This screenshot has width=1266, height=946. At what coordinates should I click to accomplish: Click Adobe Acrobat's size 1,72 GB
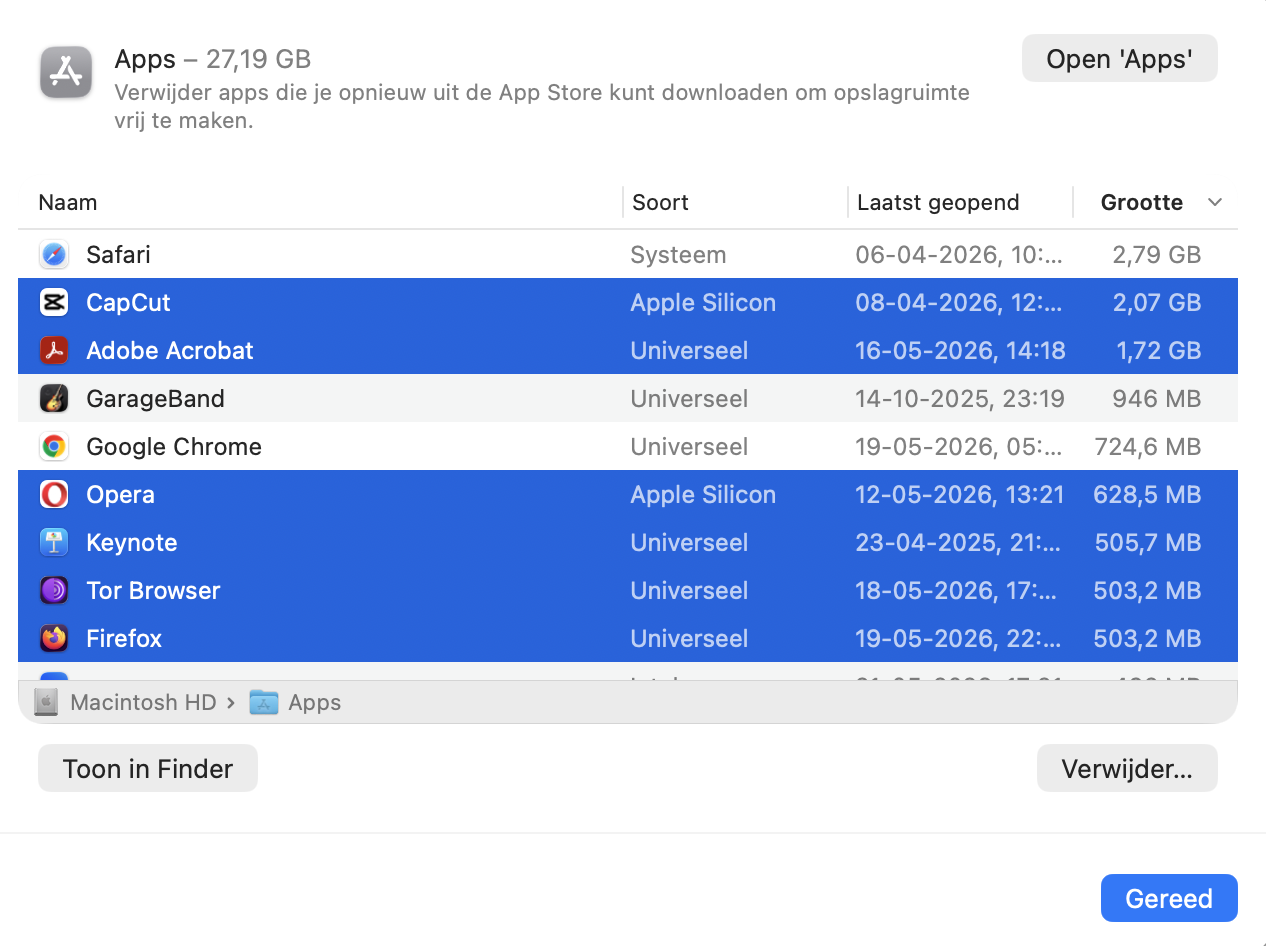point(1158,350)
